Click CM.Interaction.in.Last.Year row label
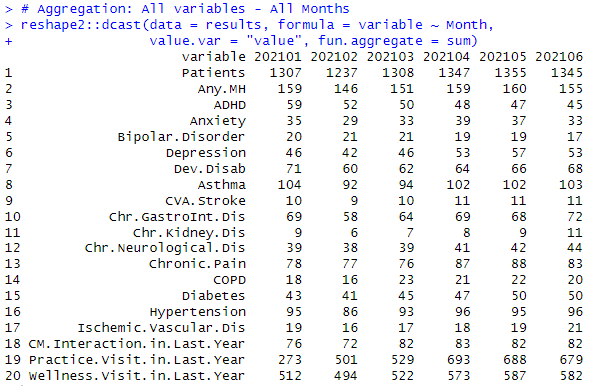The image size is (600, 386). 136,344
